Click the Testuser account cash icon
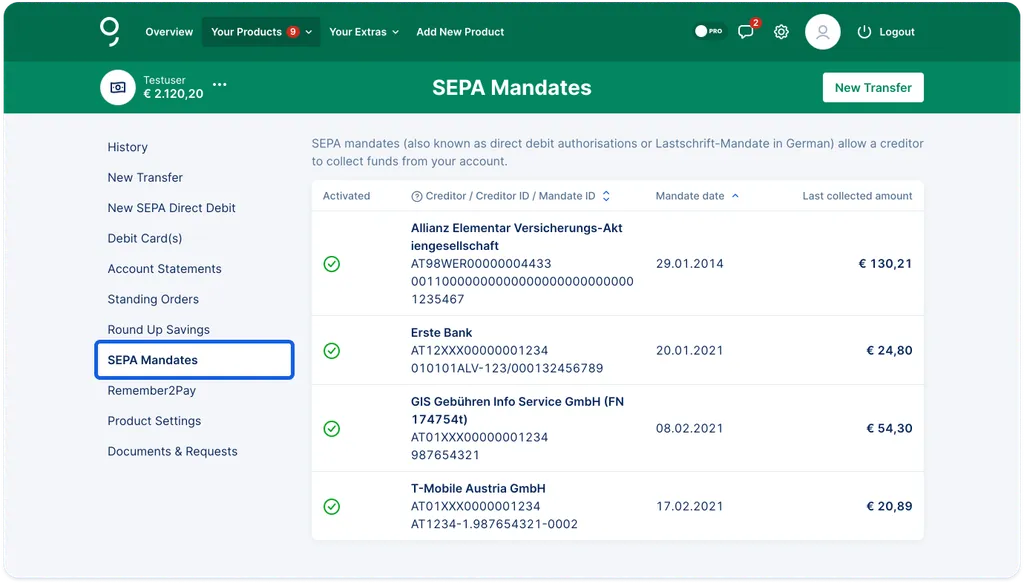This screenshot has height=583, width=1024. pos(118,87)
